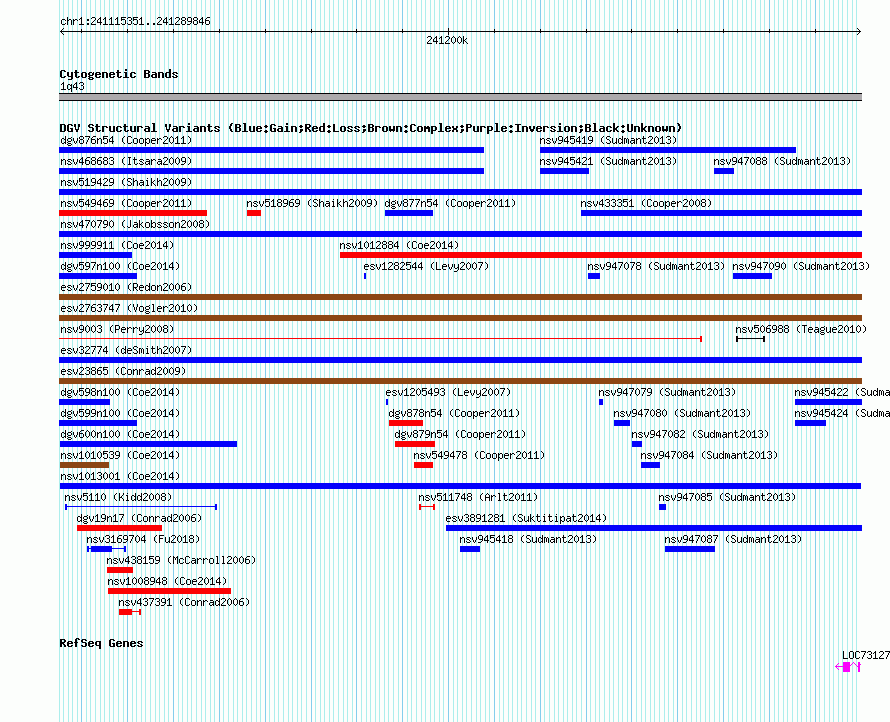The image size is (890, 722).
Task: Select the esv2763747 (Vogler2010) label
Action: pyautogui.click(x=129, y=308)
